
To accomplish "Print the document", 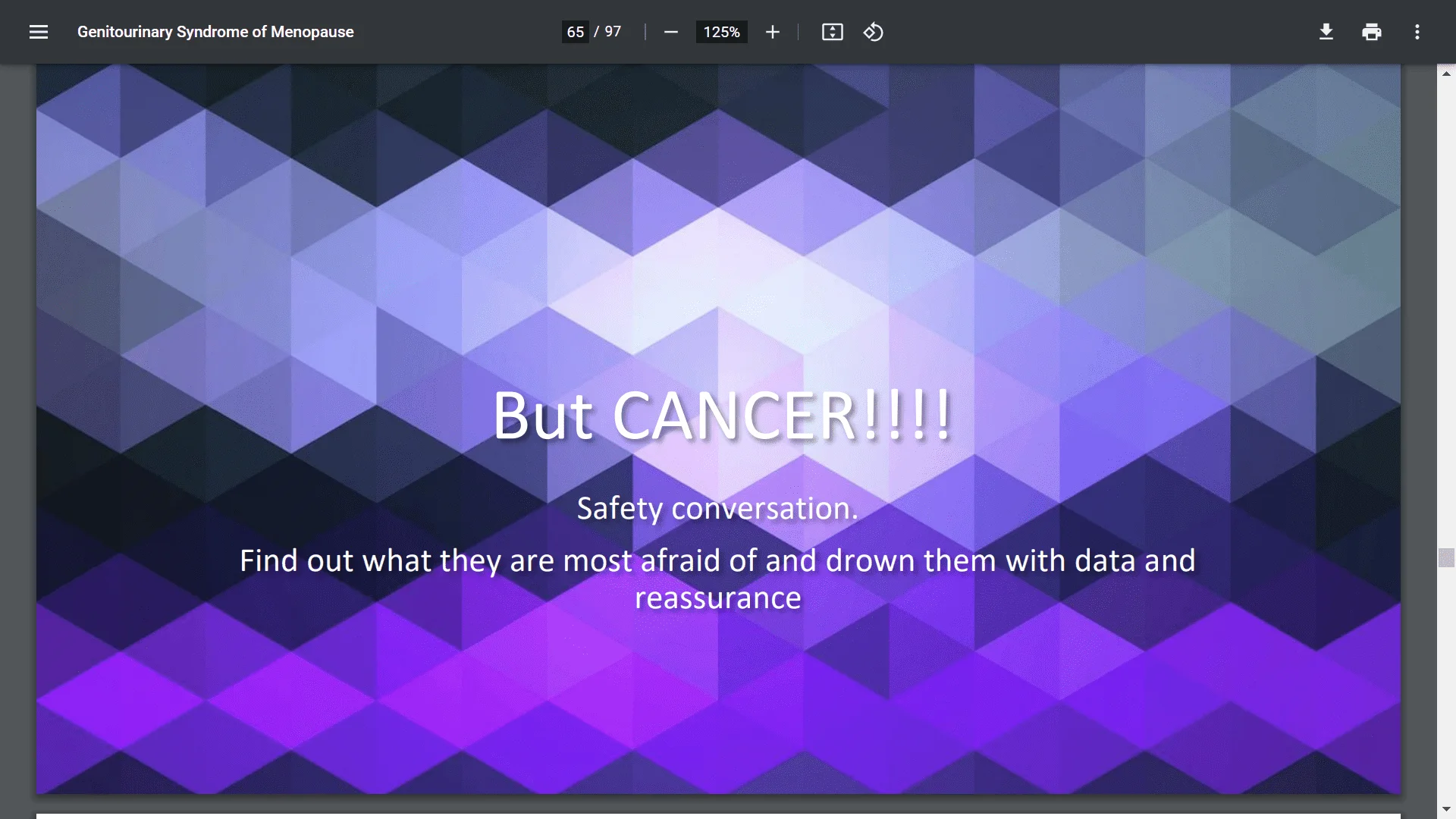I will [1371, 32].
